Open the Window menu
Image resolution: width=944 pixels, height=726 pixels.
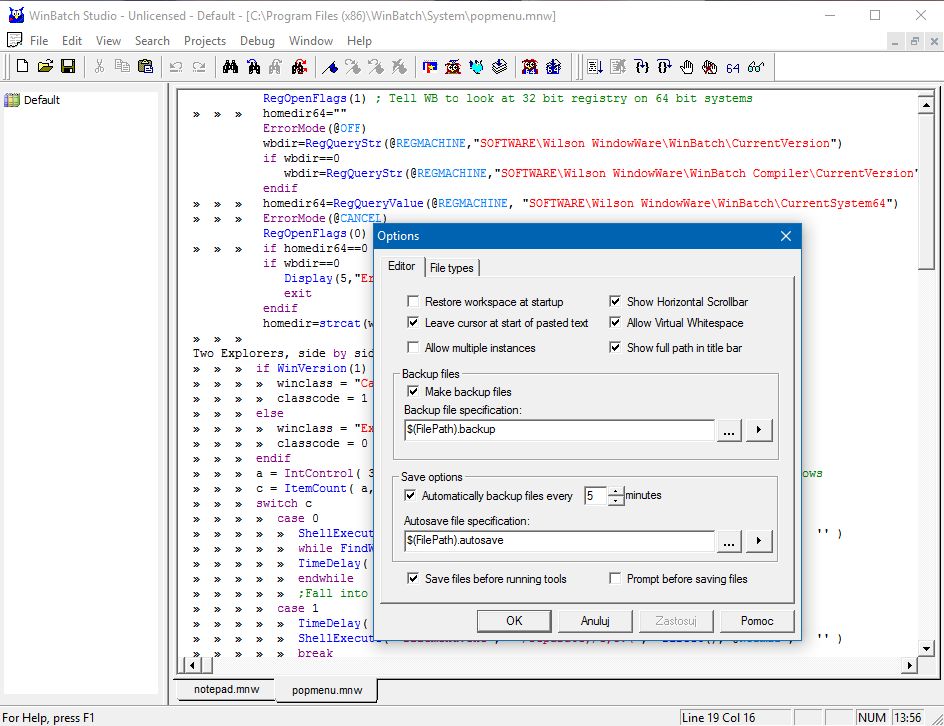click(x=311, y=41)
